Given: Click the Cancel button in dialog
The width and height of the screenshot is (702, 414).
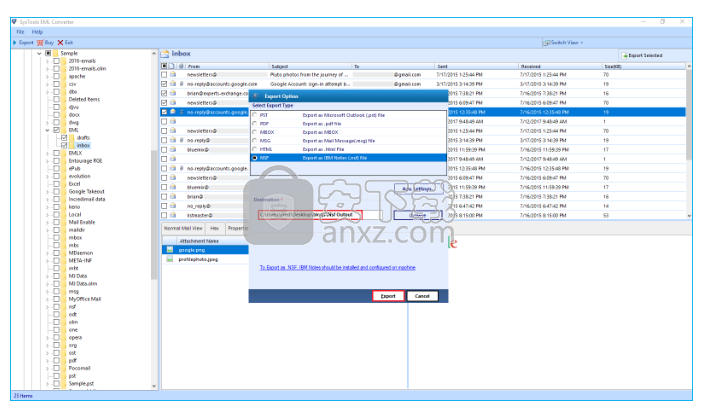Looking at the screenshot, I should tap(422, 296).
